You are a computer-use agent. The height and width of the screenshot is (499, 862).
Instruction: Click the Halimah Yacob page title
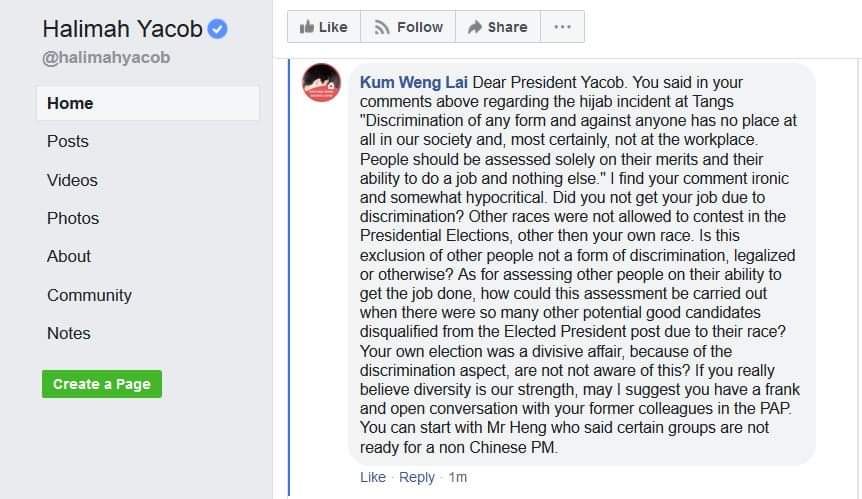121,29
